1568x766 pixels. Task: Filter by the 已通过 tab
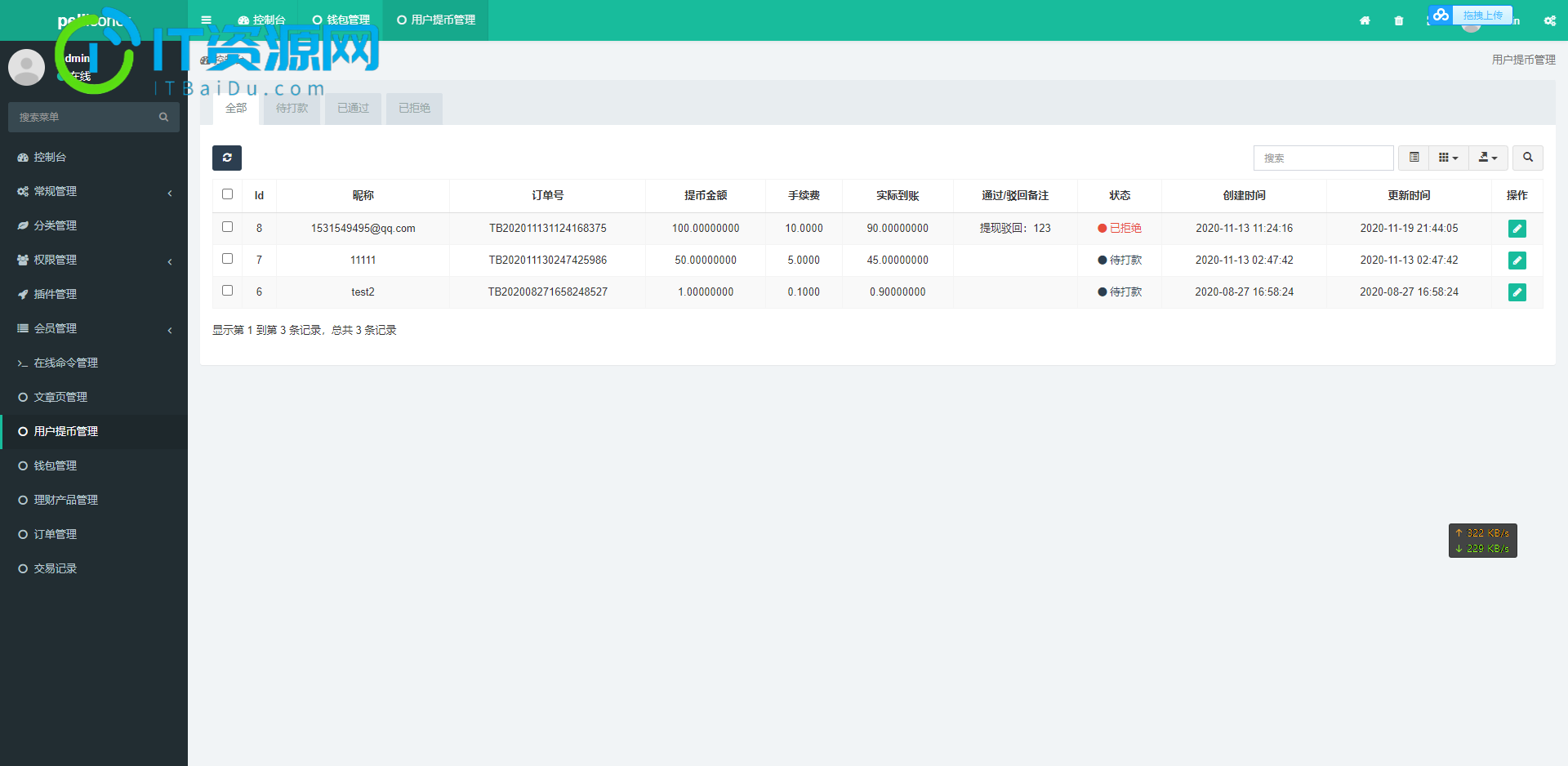coord(353,108)
